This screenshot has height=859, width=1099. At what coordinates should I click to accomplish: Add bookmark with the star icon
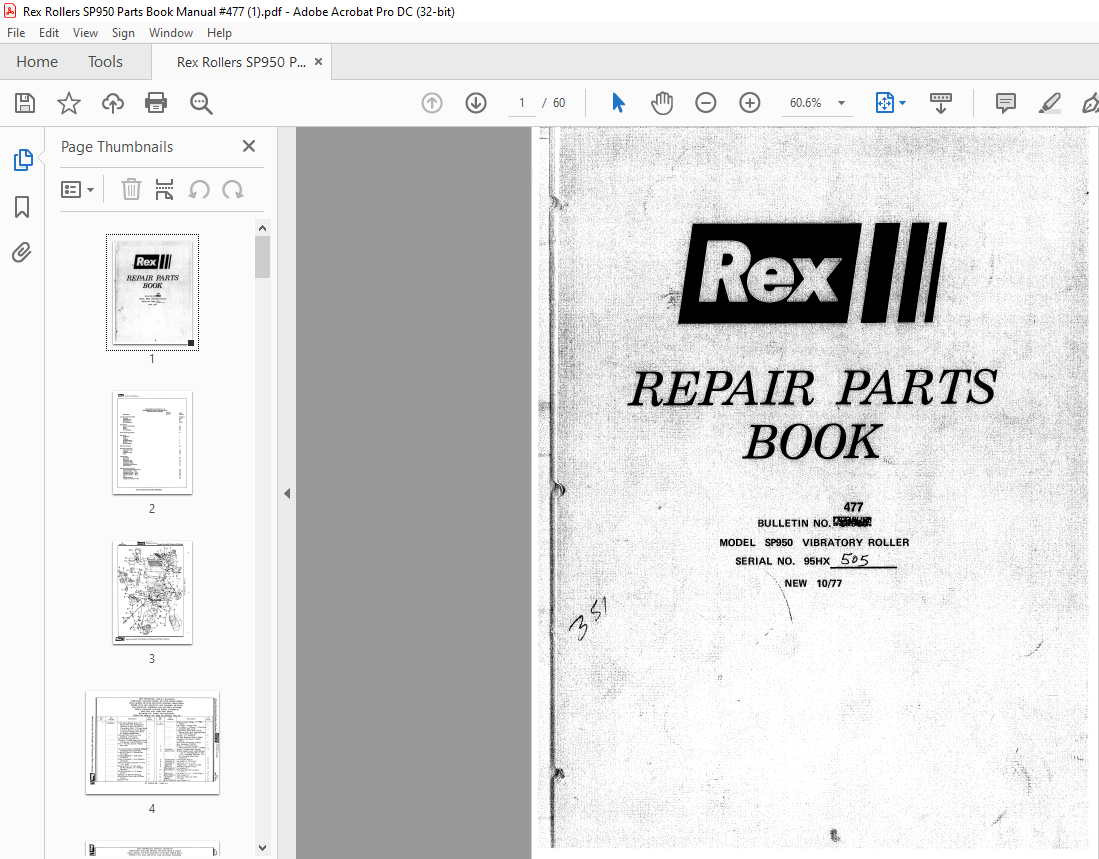(x=69, y=103)
